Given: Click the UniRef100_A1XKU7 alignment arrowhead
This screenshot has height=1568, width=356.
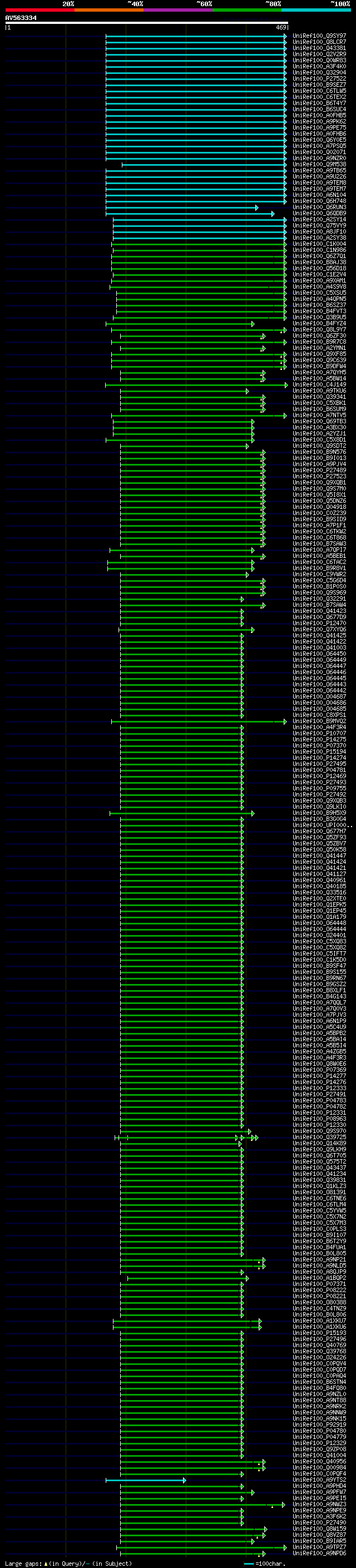Looking at the screenshot, I should (x=260, y=1320).
